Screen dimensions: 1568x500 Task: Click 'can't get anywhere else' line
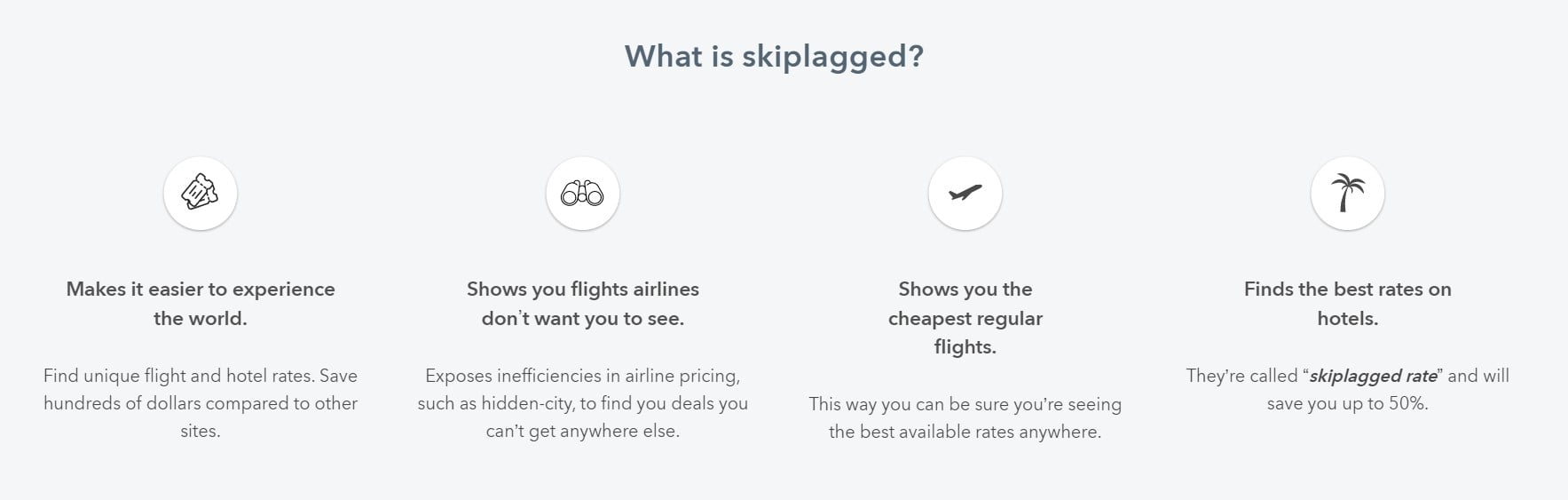click(x=583, y=432)
